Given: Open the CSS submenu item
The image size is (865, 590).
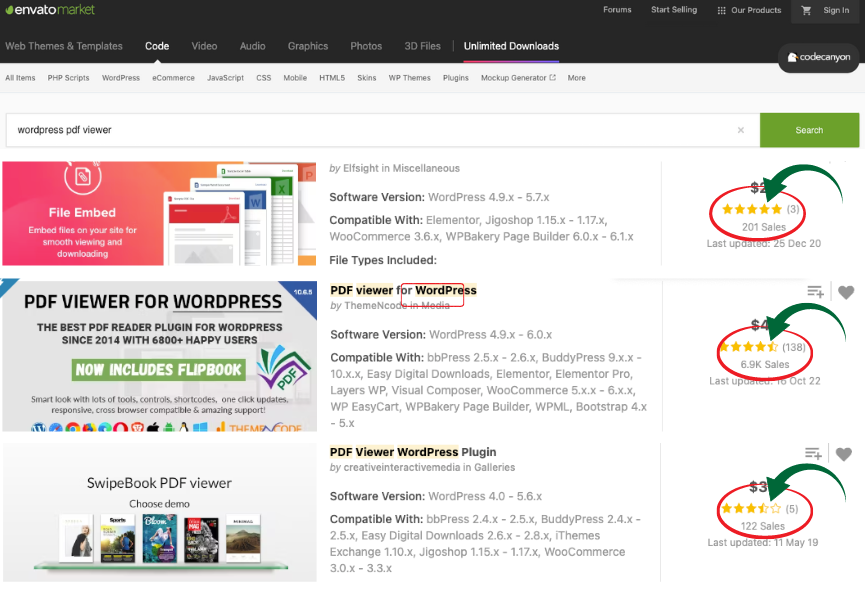Looking at the screenshot, I should tap(264, 78).
